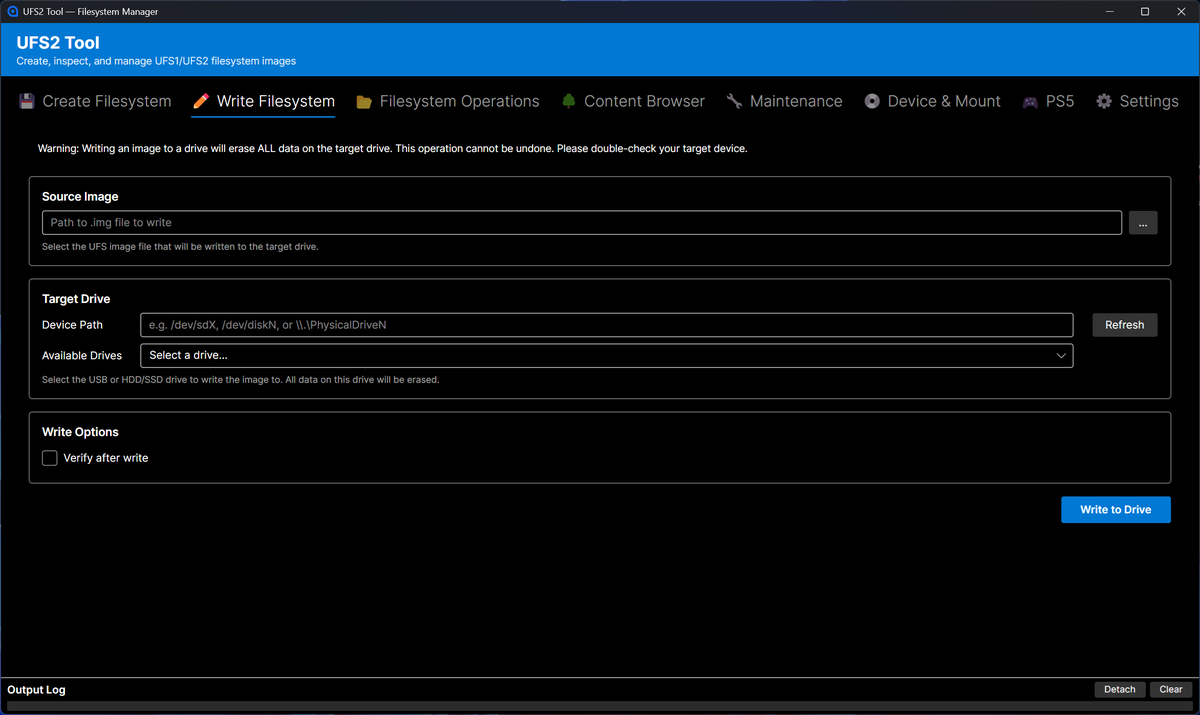Click the chevron arrow of Select a drive combo
The width and height of the screenshot is (1200, 715).
coord(1061,355)
